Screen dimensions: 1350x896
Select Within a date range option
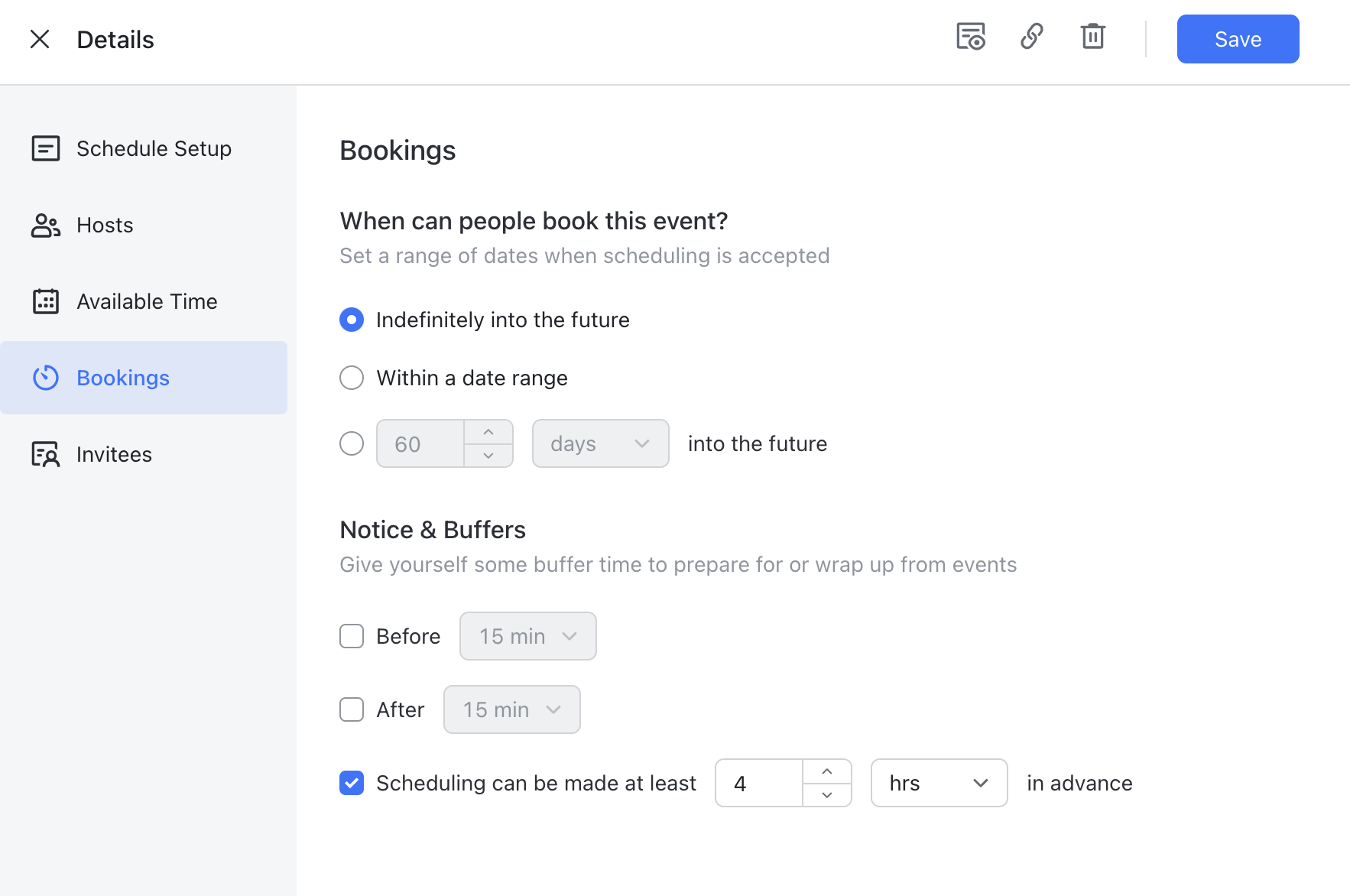coord(352,378)
